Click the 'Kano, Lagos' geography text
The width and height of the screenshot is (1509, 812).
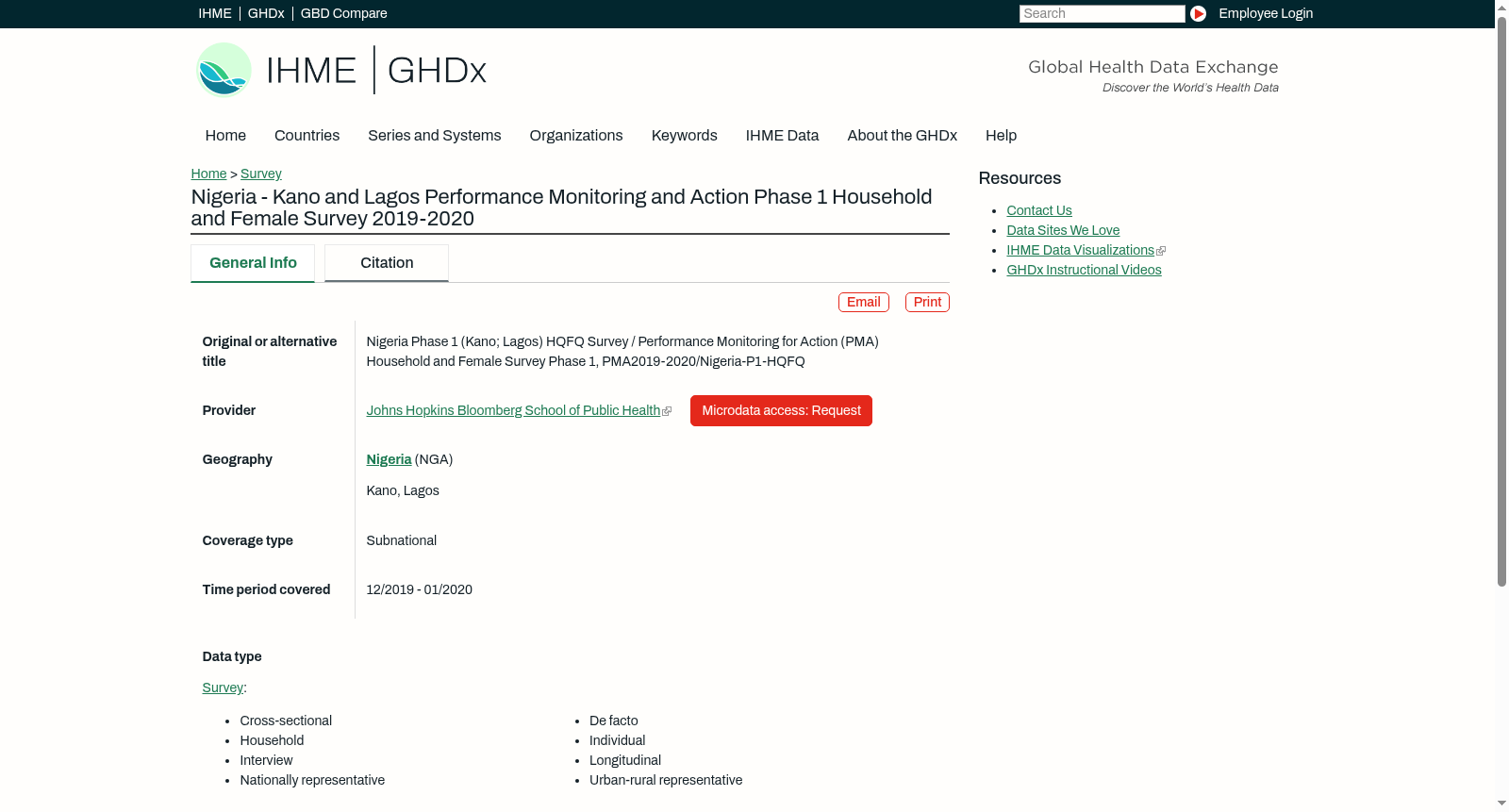click(403, 490)
